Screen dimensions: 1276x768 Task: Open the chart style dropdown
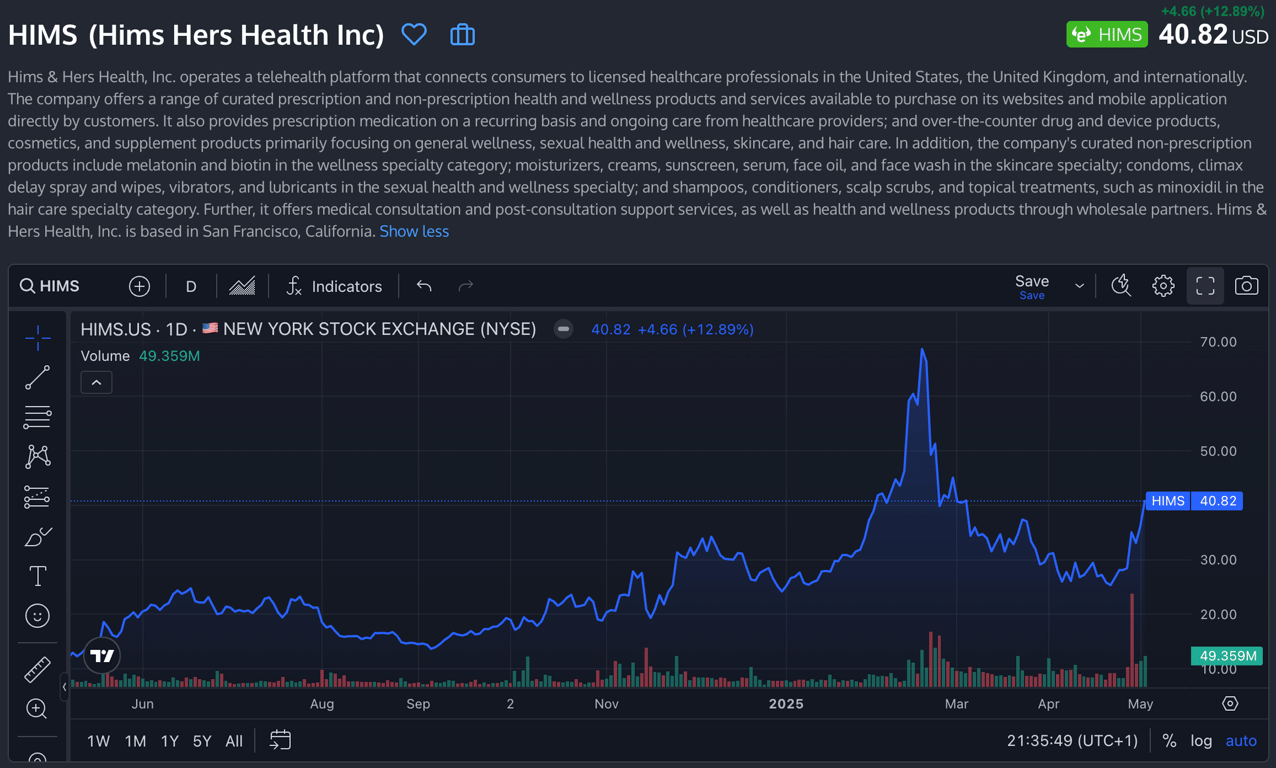pos(242,287)
